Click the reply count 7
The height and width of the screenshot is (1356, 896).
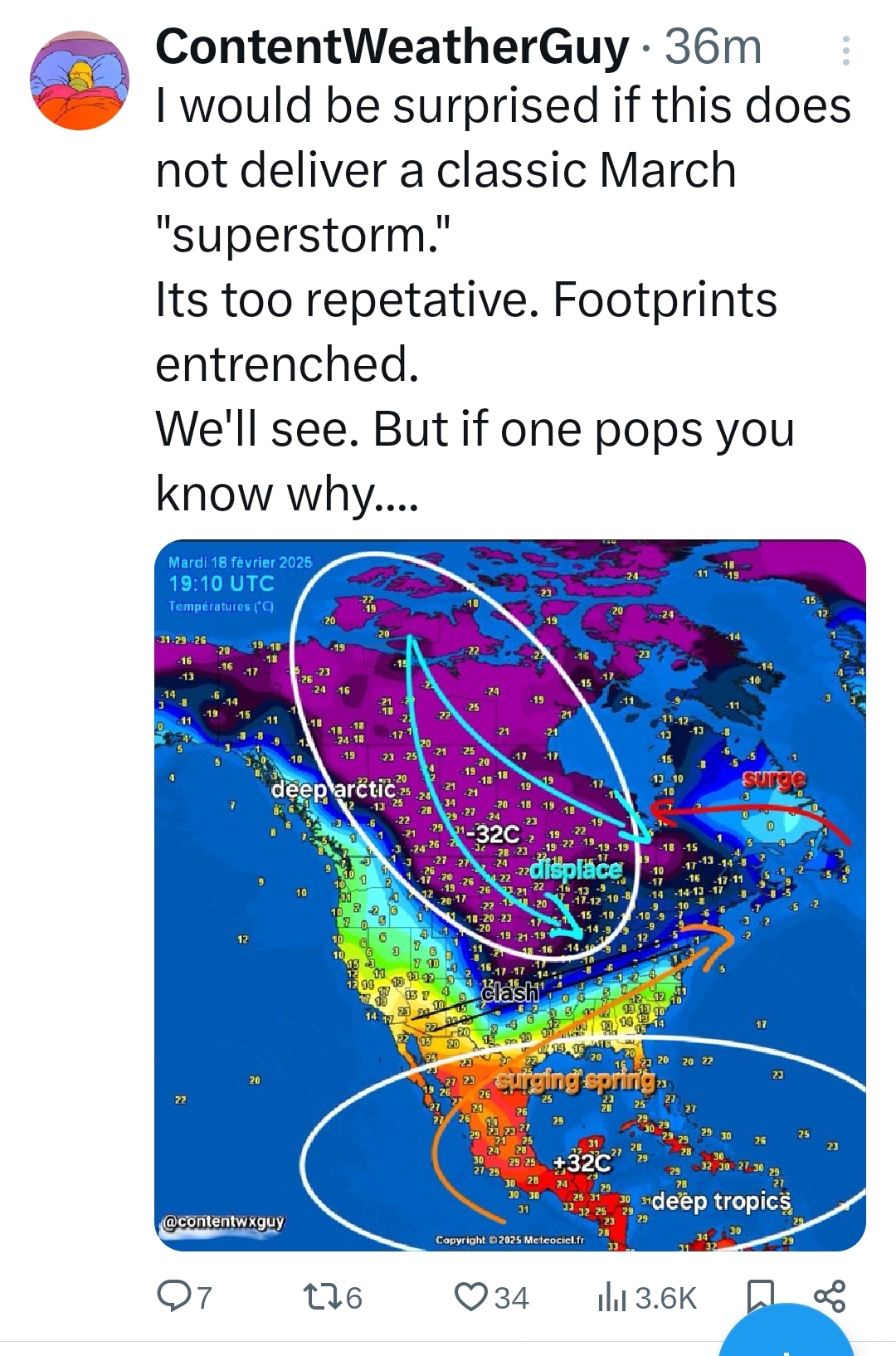coord(204,1298)
